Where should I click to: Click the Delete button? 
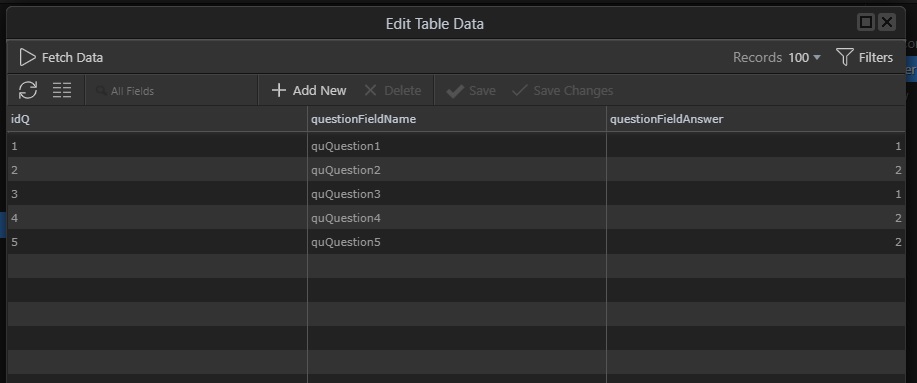392,91
